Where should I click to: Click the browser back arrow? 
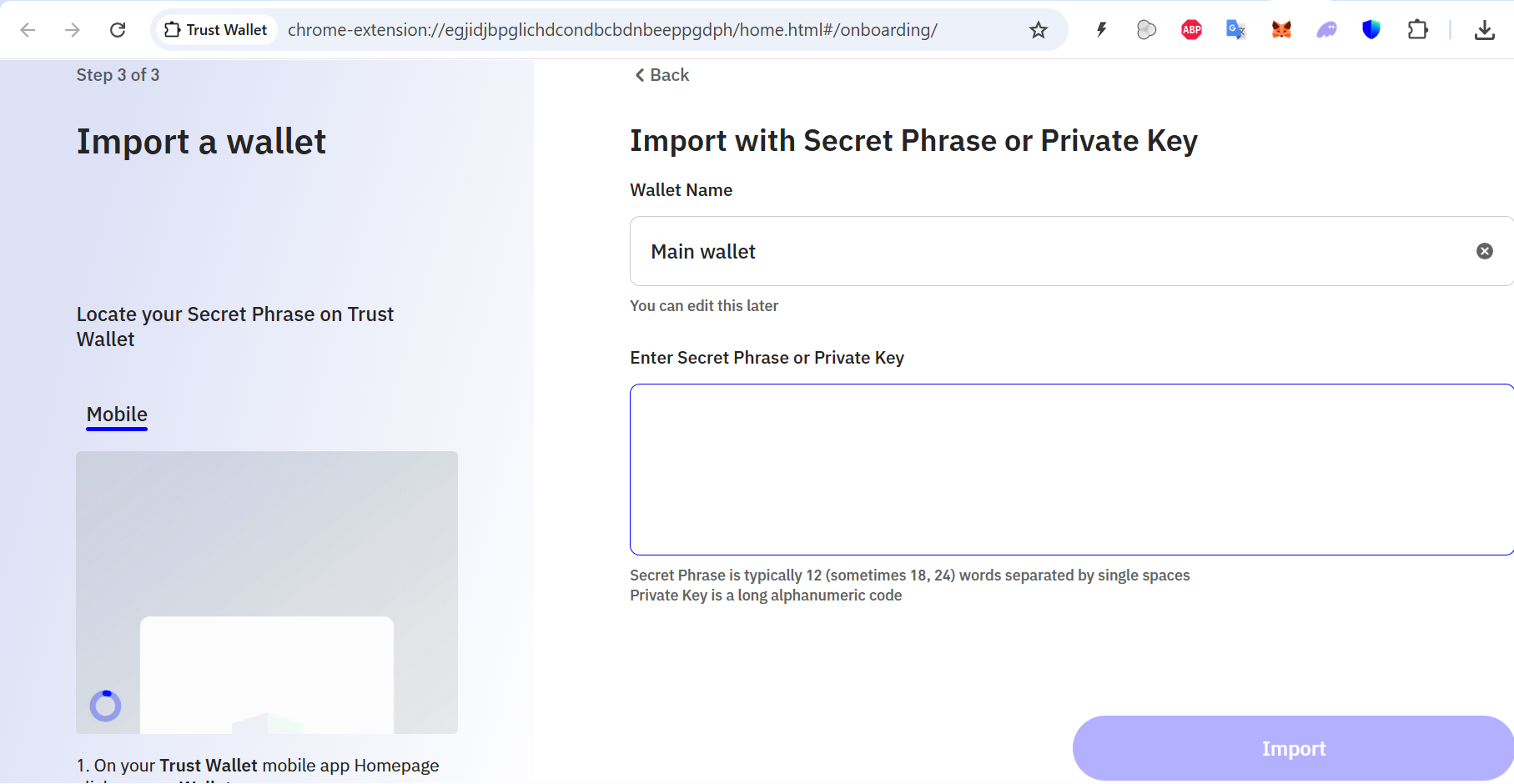coord(28,30)
